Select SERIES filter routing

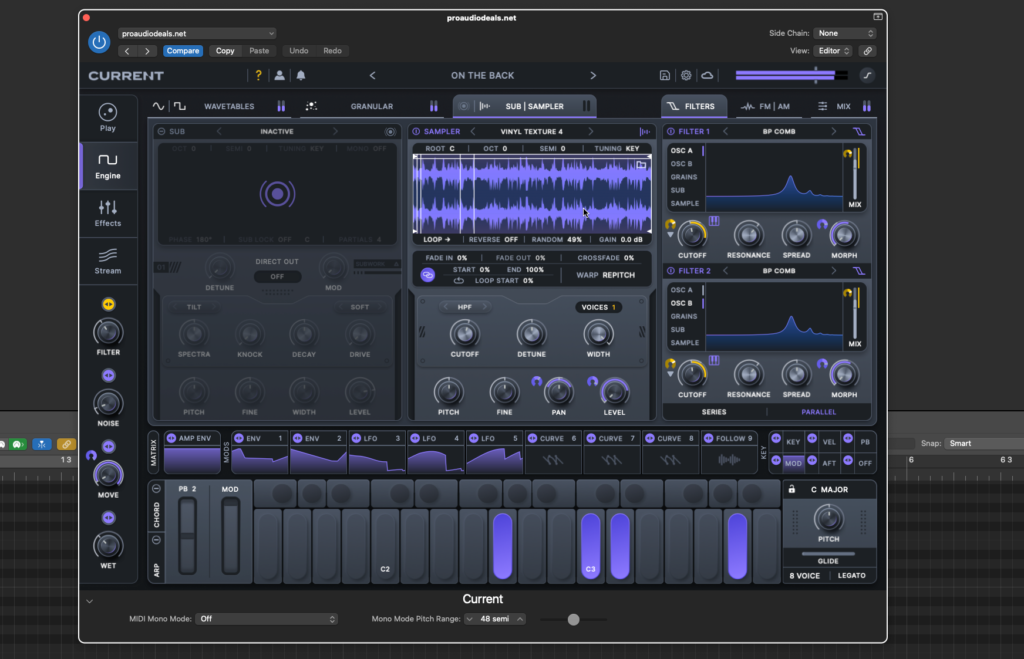click(x=714, y=412)
